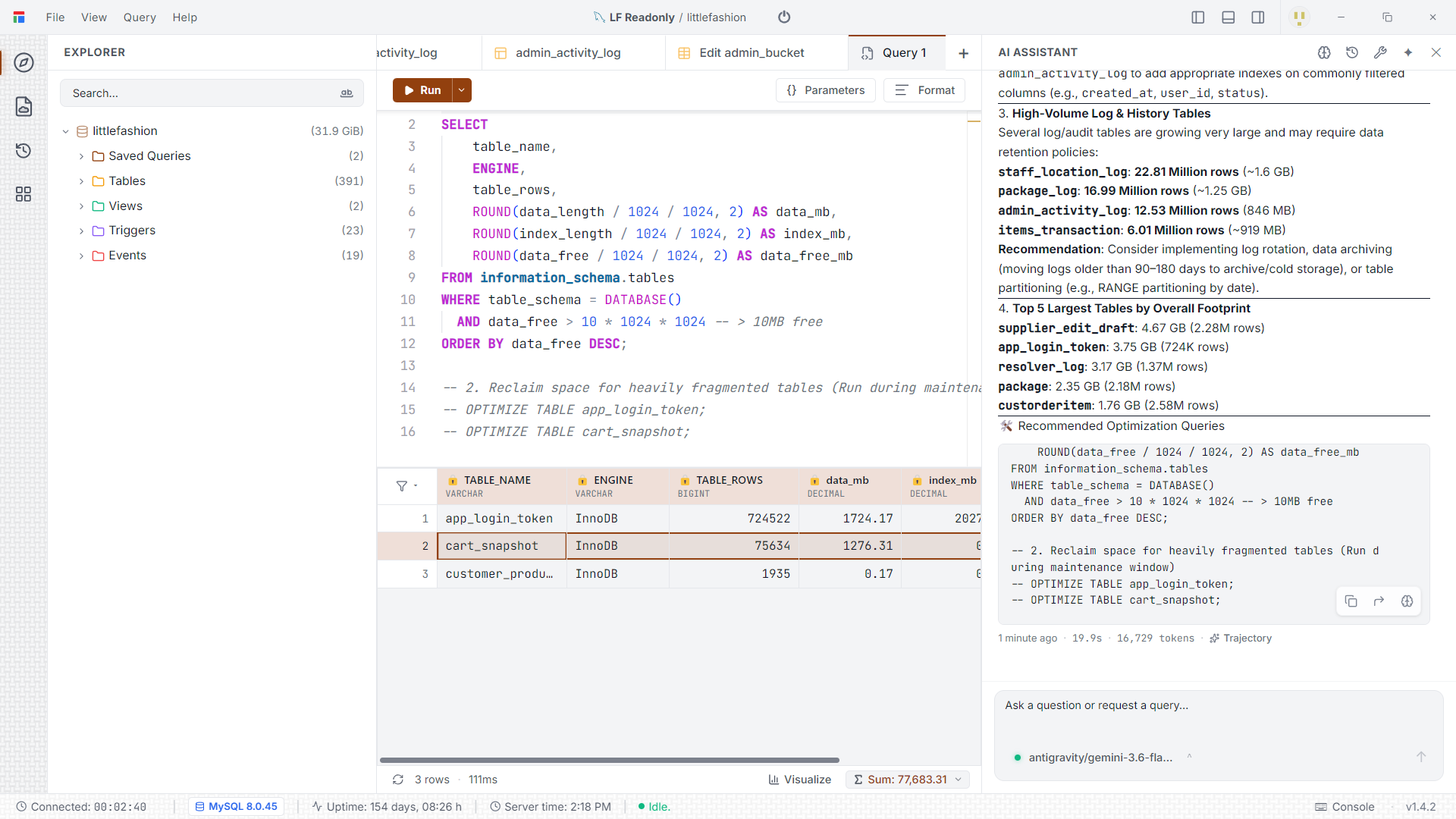Expand the Saved Queries folder
The width and height of the screenshot is (1456, 819).
(82, 156)
